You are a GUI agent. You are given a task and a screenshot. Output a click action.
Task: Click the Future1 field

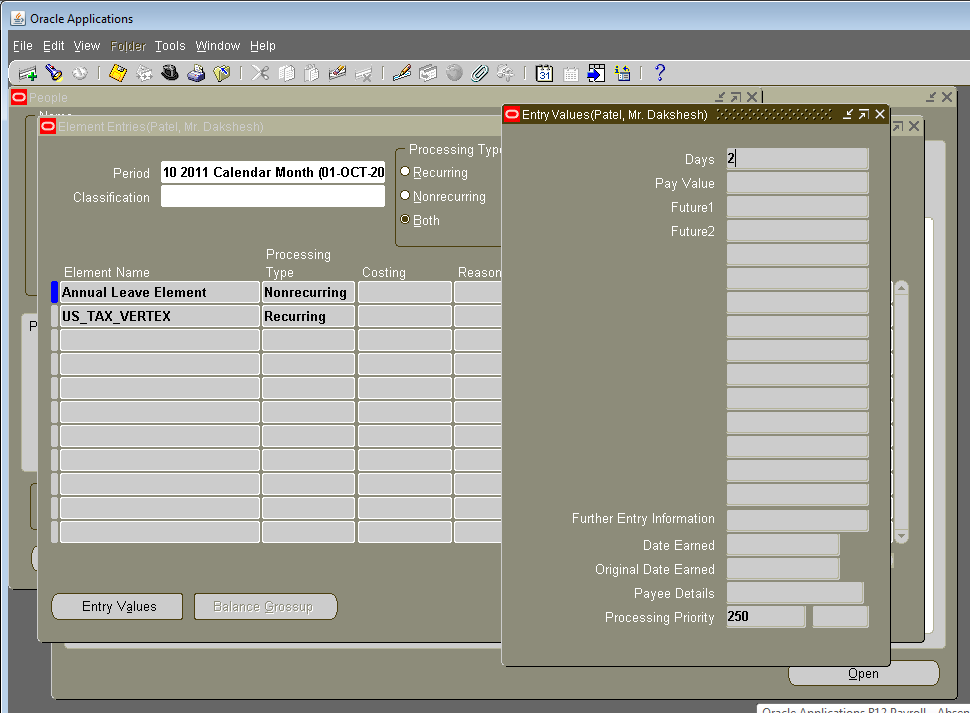(x=797, y=207)
